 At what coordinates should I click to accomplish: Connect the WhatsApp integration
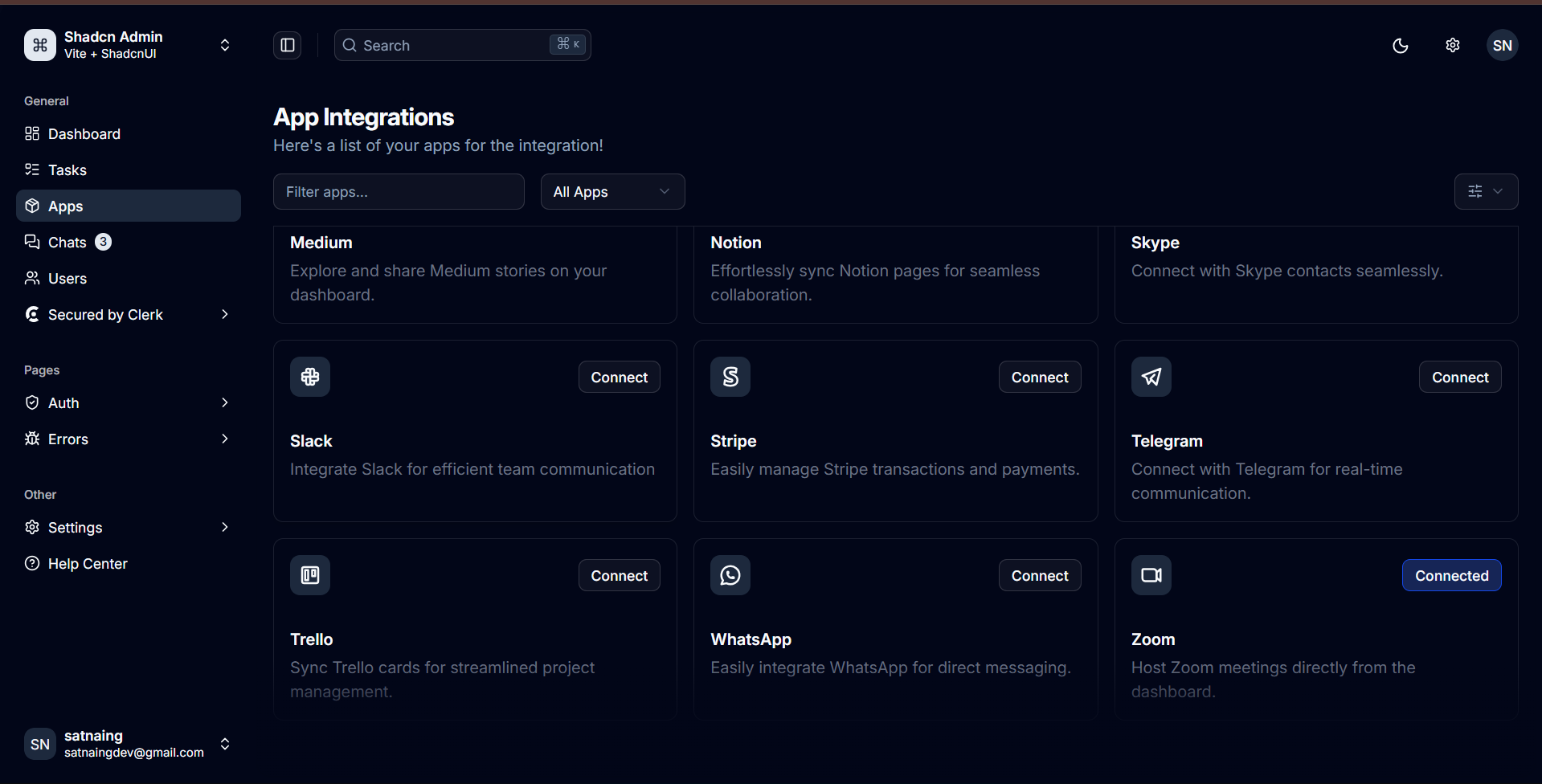coord(1040,576)
